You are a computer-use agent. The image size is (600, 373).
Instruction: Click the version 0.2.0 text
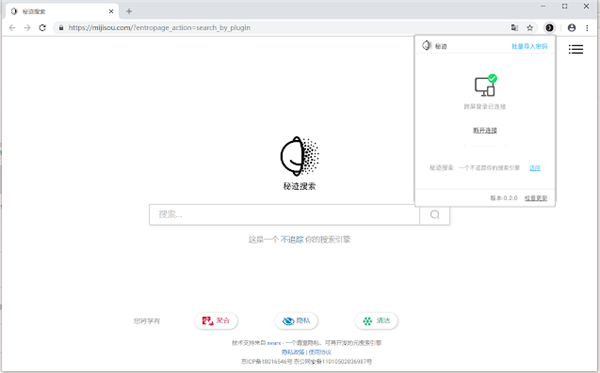[x=504, y=198]
